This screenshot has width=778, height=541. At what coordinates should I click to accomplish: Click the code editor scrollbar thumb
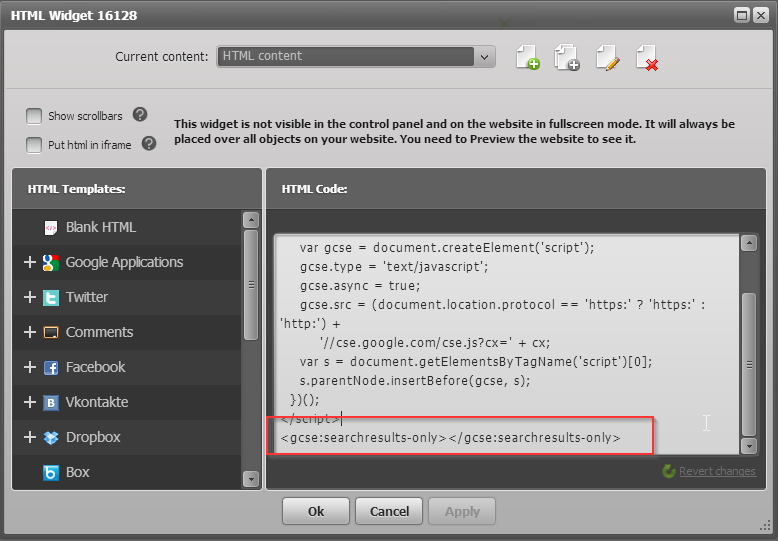(x=749, y=365)
